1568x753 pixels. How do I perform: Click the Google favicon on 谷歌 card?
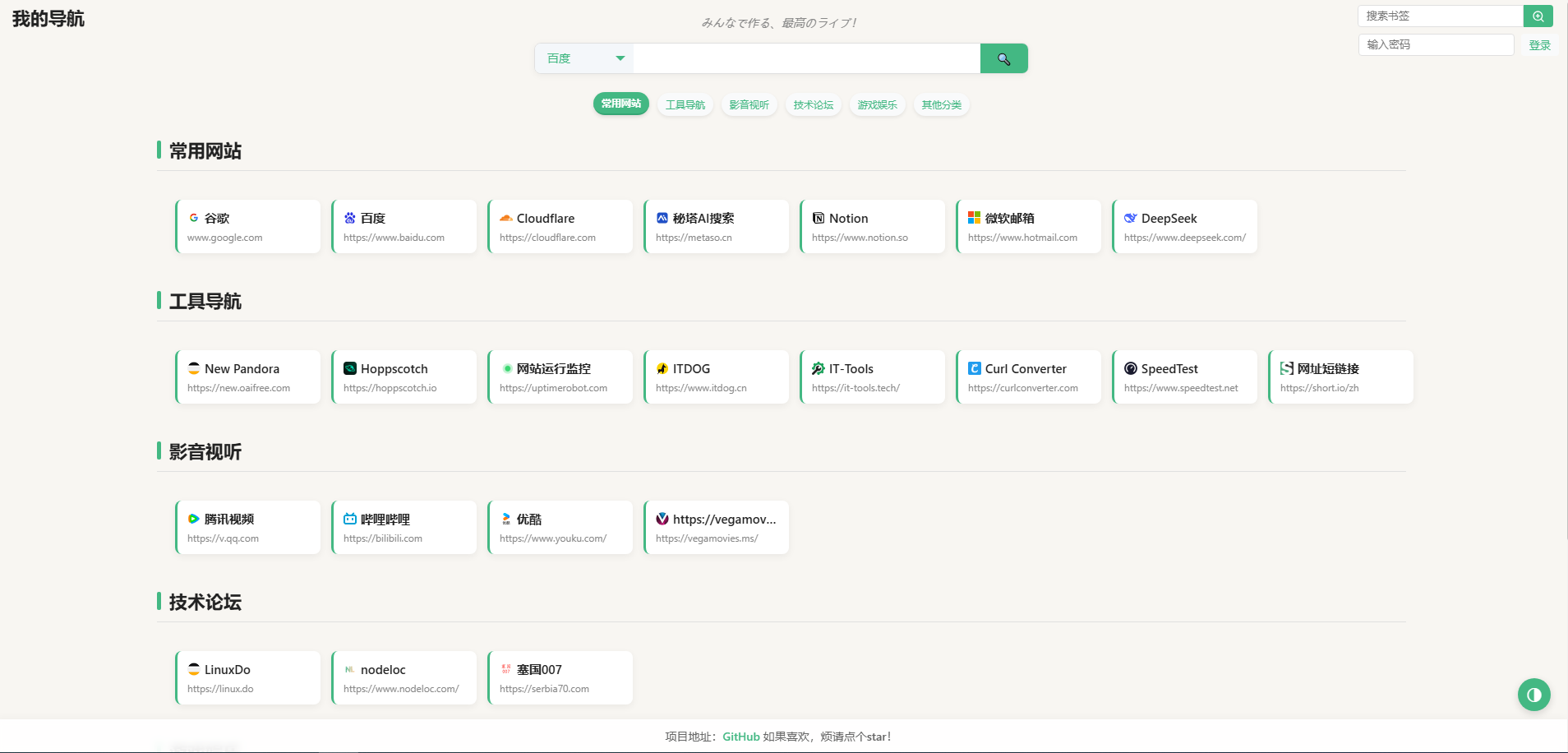pos(194,218)
